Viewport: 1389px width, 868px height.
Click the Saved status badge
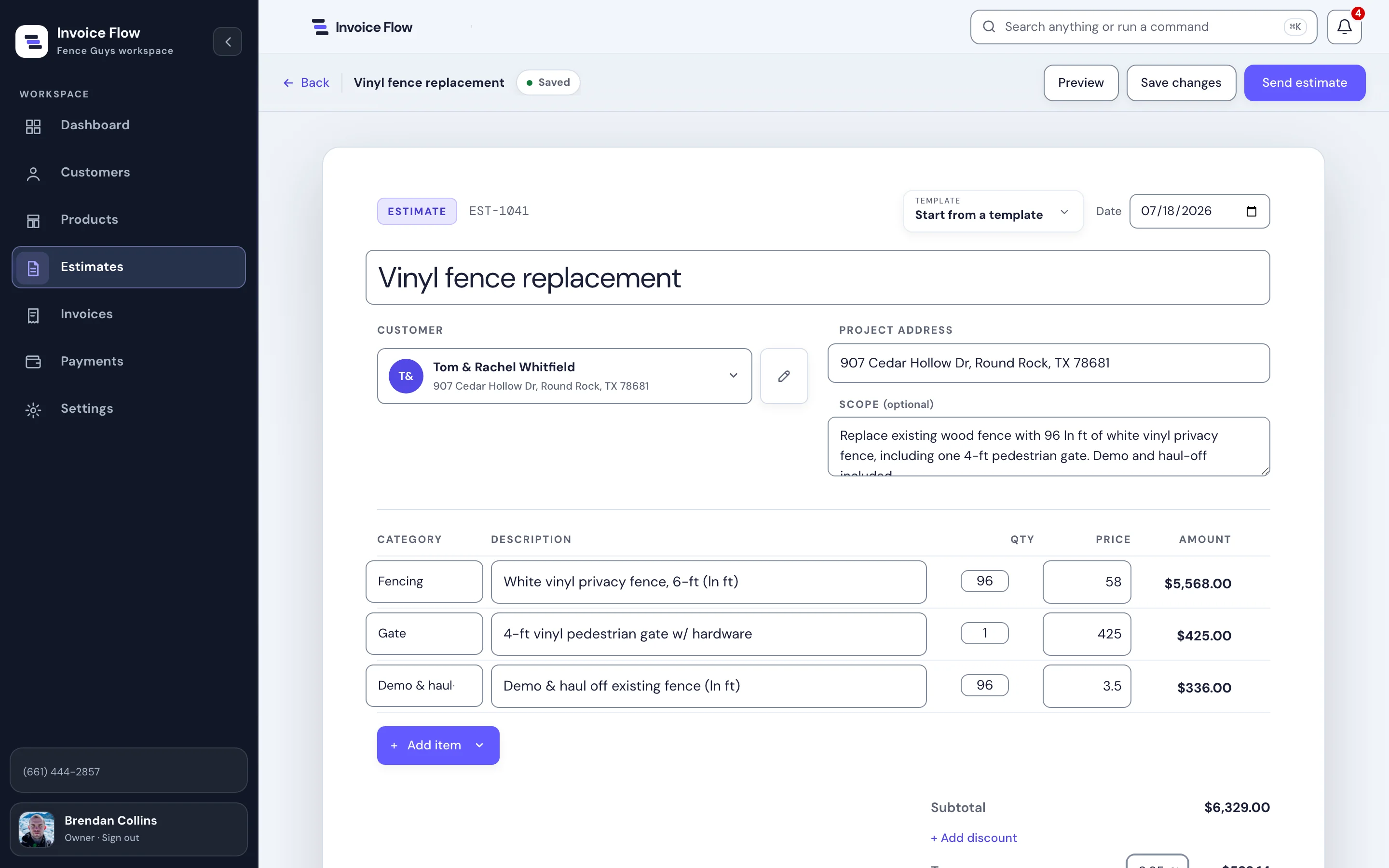click(547, 82)
